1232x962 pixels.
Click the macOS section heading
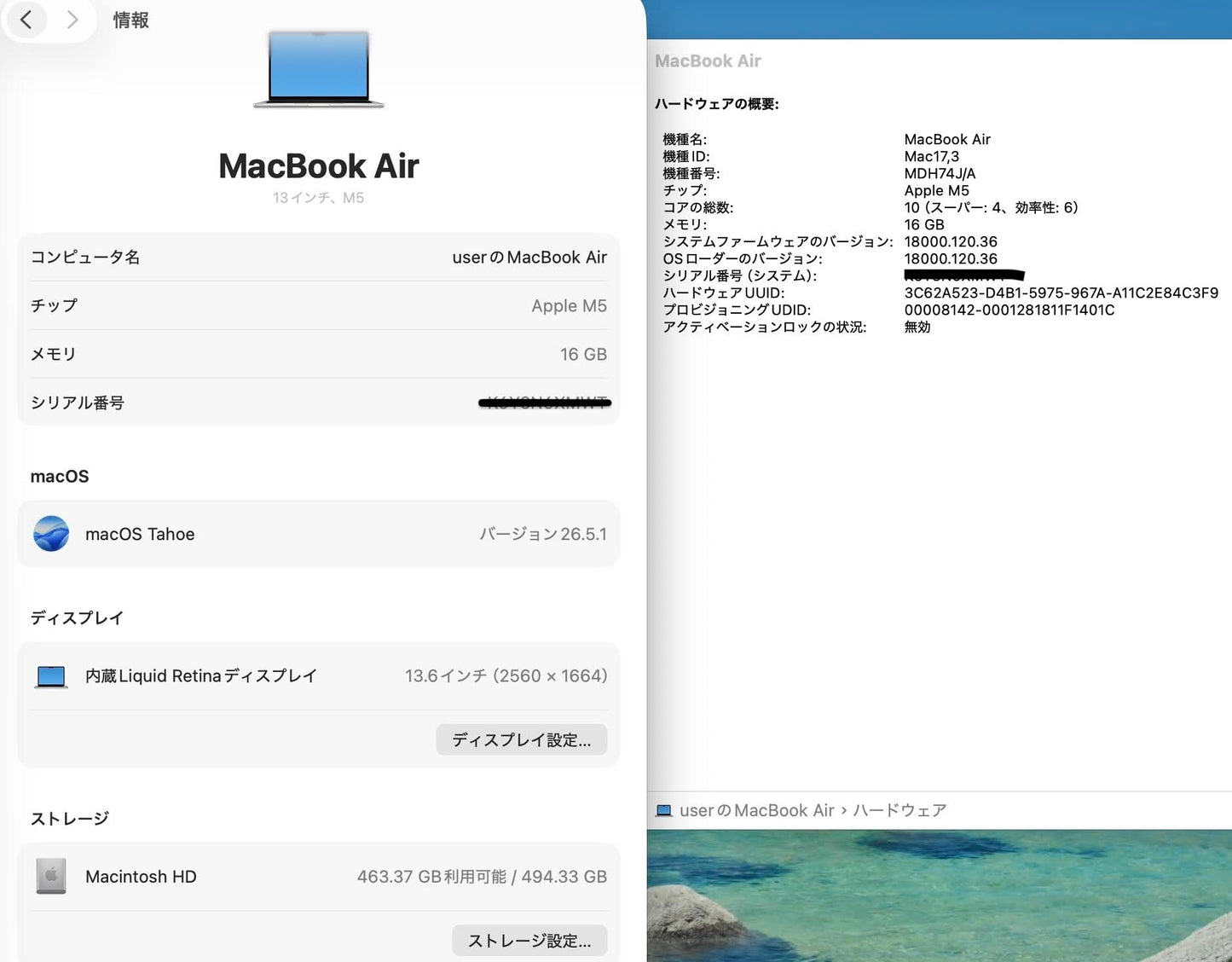60,477
